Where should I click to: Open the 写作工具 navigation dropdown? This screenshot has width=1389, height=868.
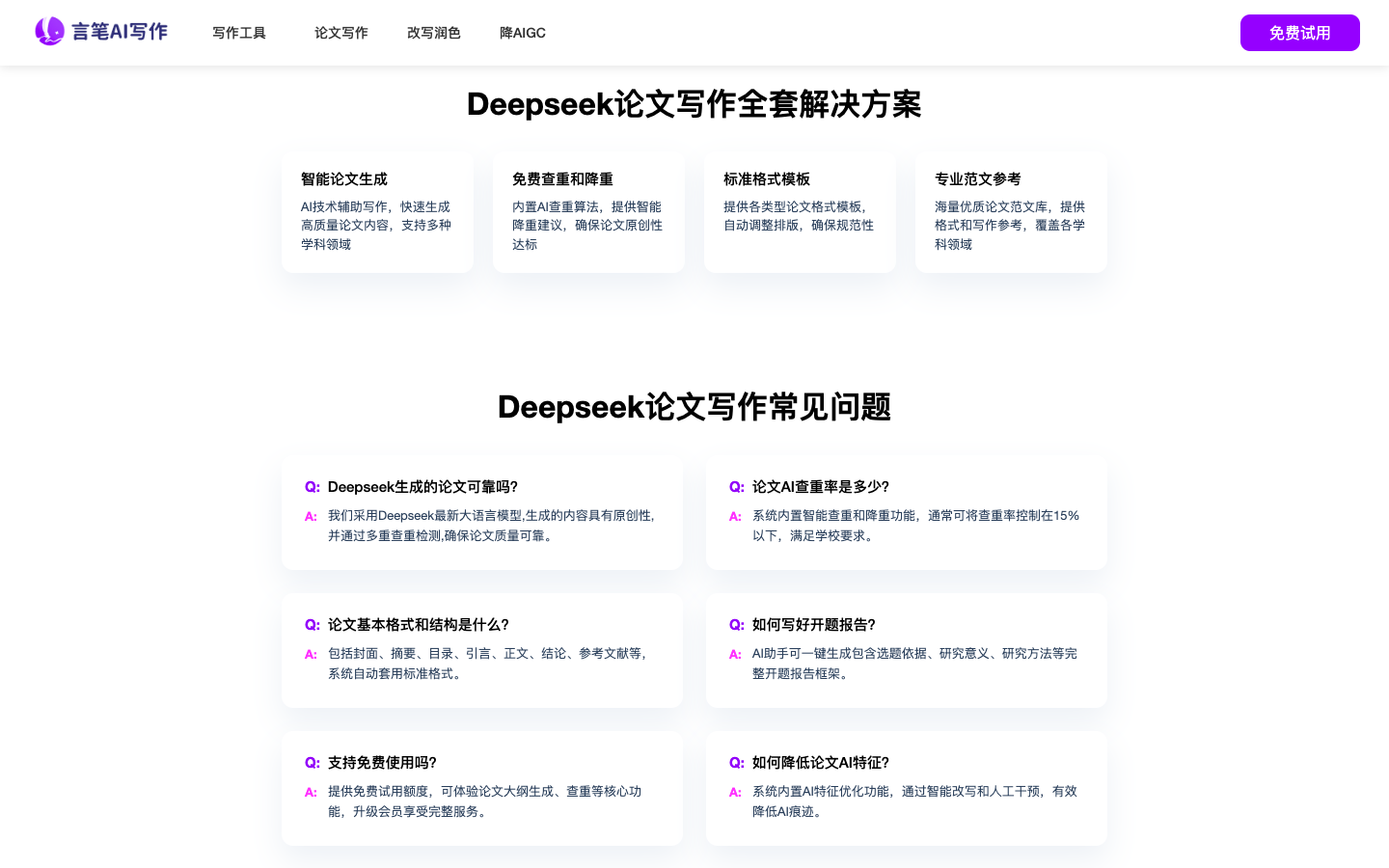tap(239, 33)
